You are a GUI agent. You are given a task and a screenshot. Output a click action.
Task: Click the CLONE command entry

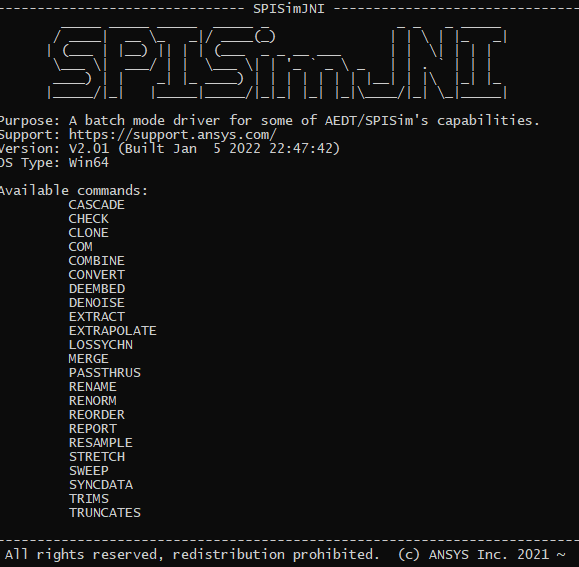(89, 233)
